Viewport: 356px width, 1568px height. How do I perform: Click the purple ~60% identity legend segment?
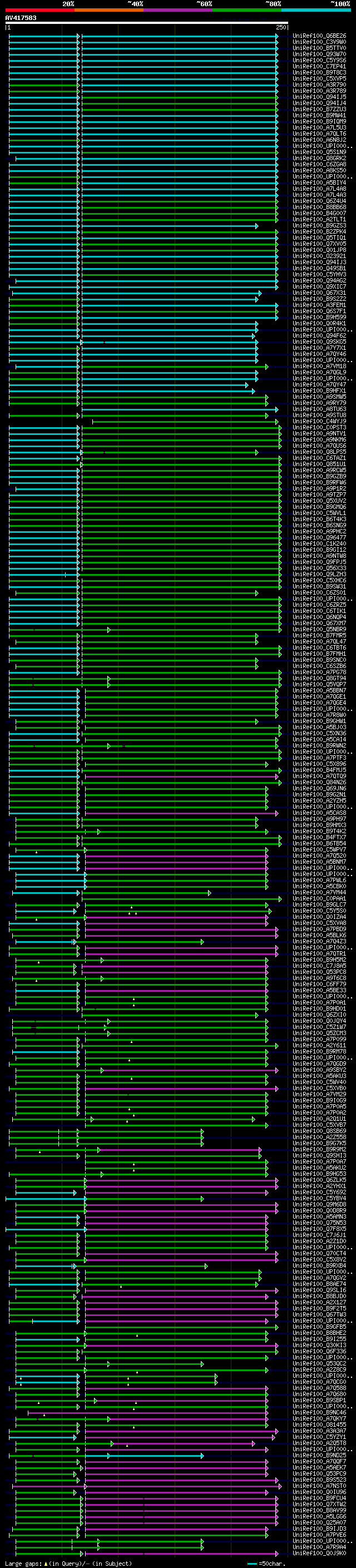point(177,10)
